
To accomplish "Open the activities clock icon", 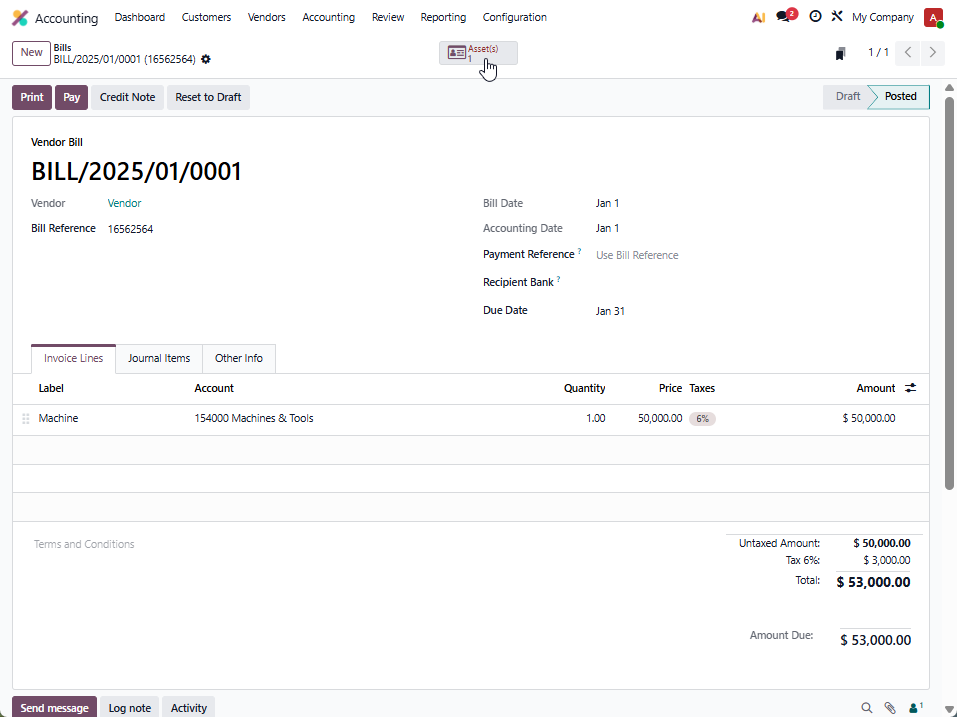I will click(815, 17).
